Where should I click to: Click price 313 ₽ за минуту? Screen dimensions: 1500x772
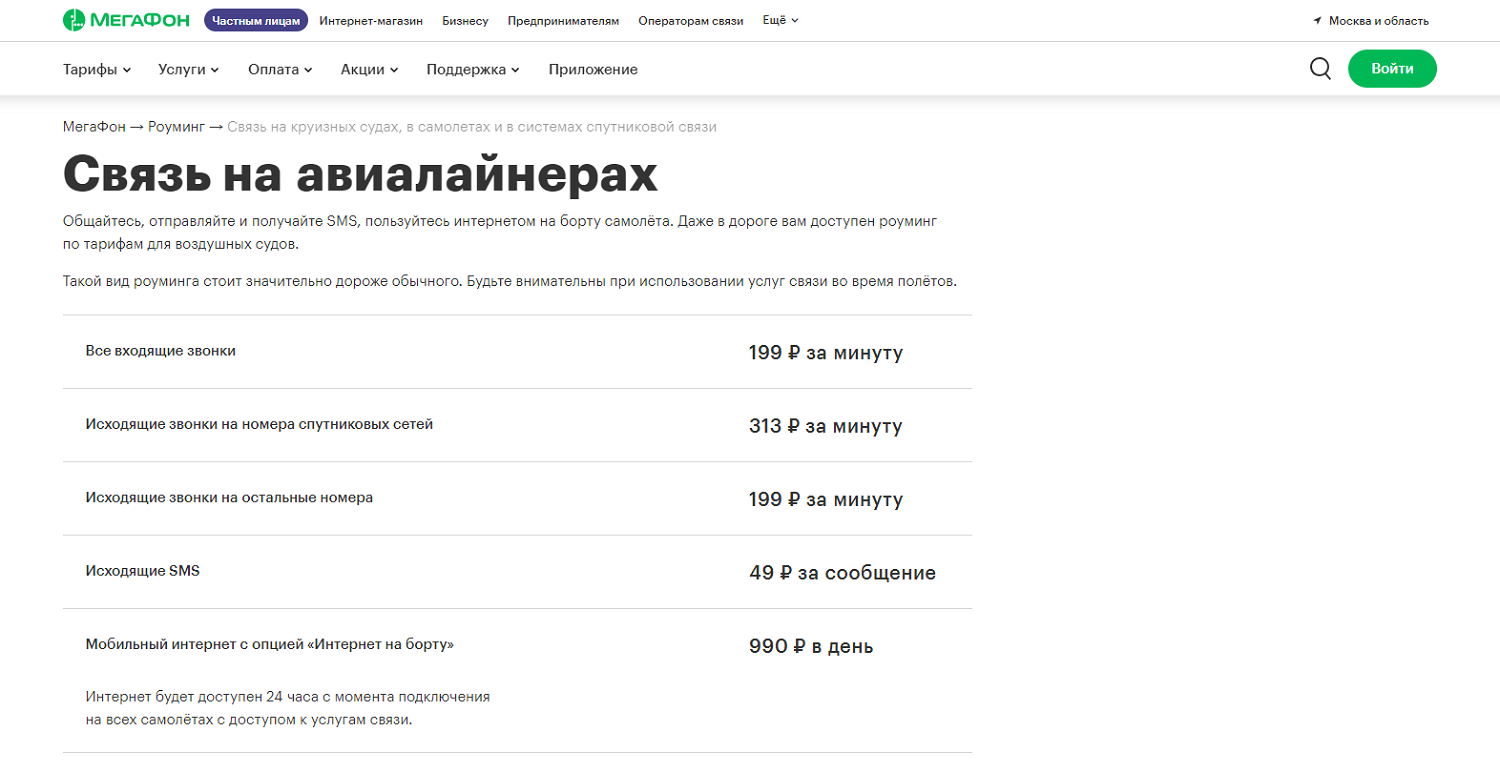825,426
